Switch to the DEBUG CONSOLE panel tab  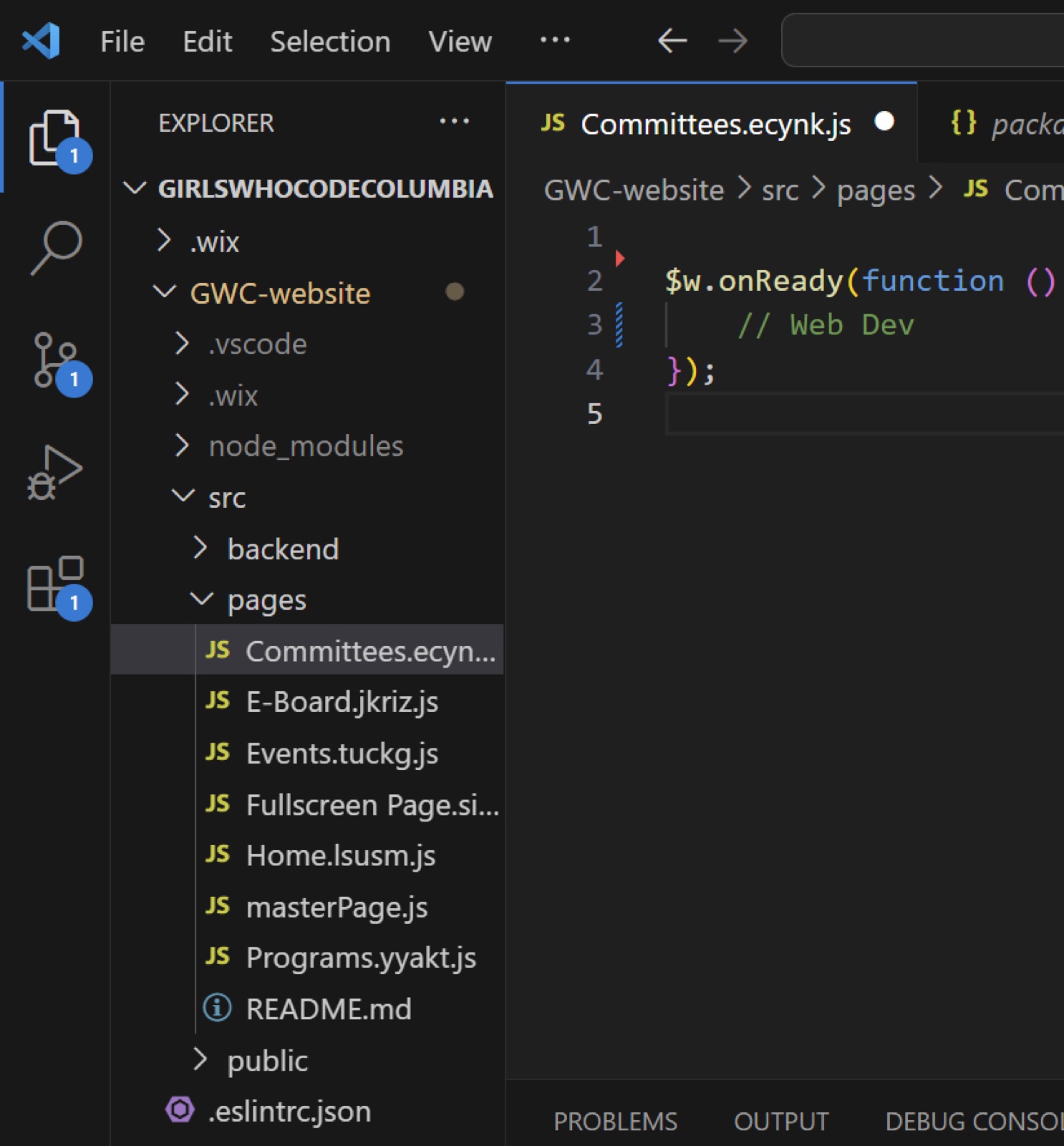pyautogui.click(x=974, y=1121)
